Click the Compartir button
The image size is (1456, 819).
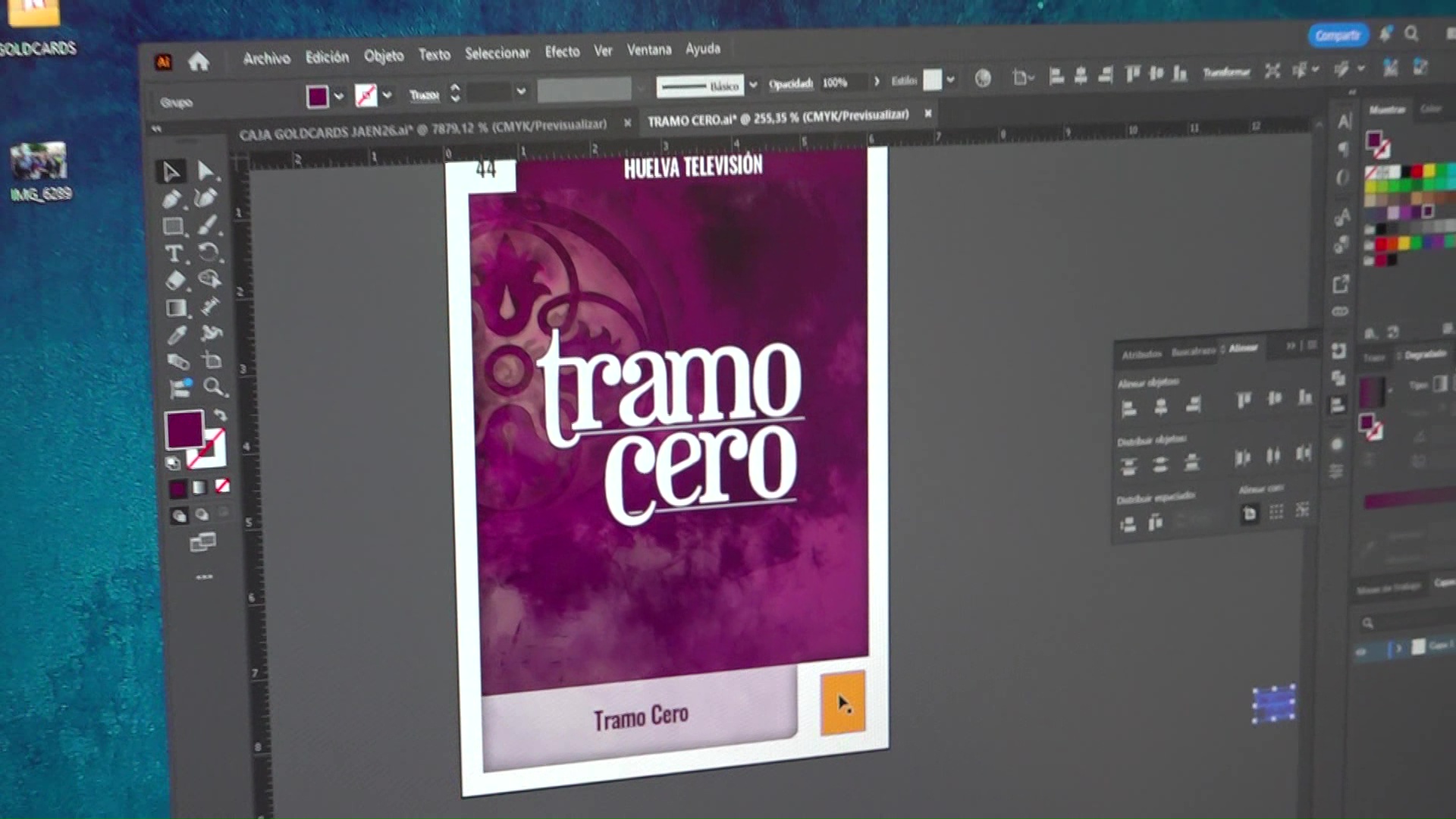(1337, 36)
